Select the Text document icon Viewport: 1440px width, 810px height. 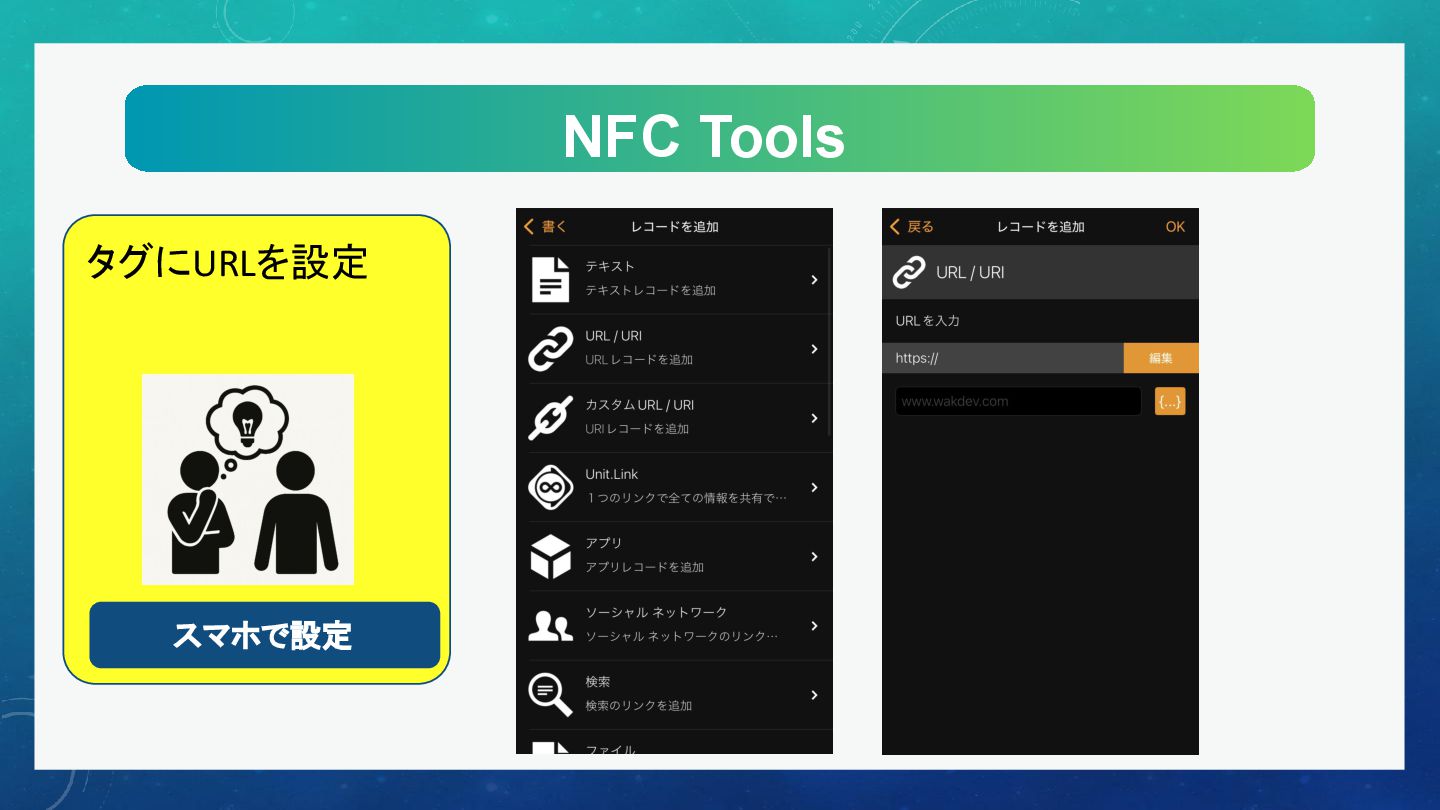tap(550, 279)
